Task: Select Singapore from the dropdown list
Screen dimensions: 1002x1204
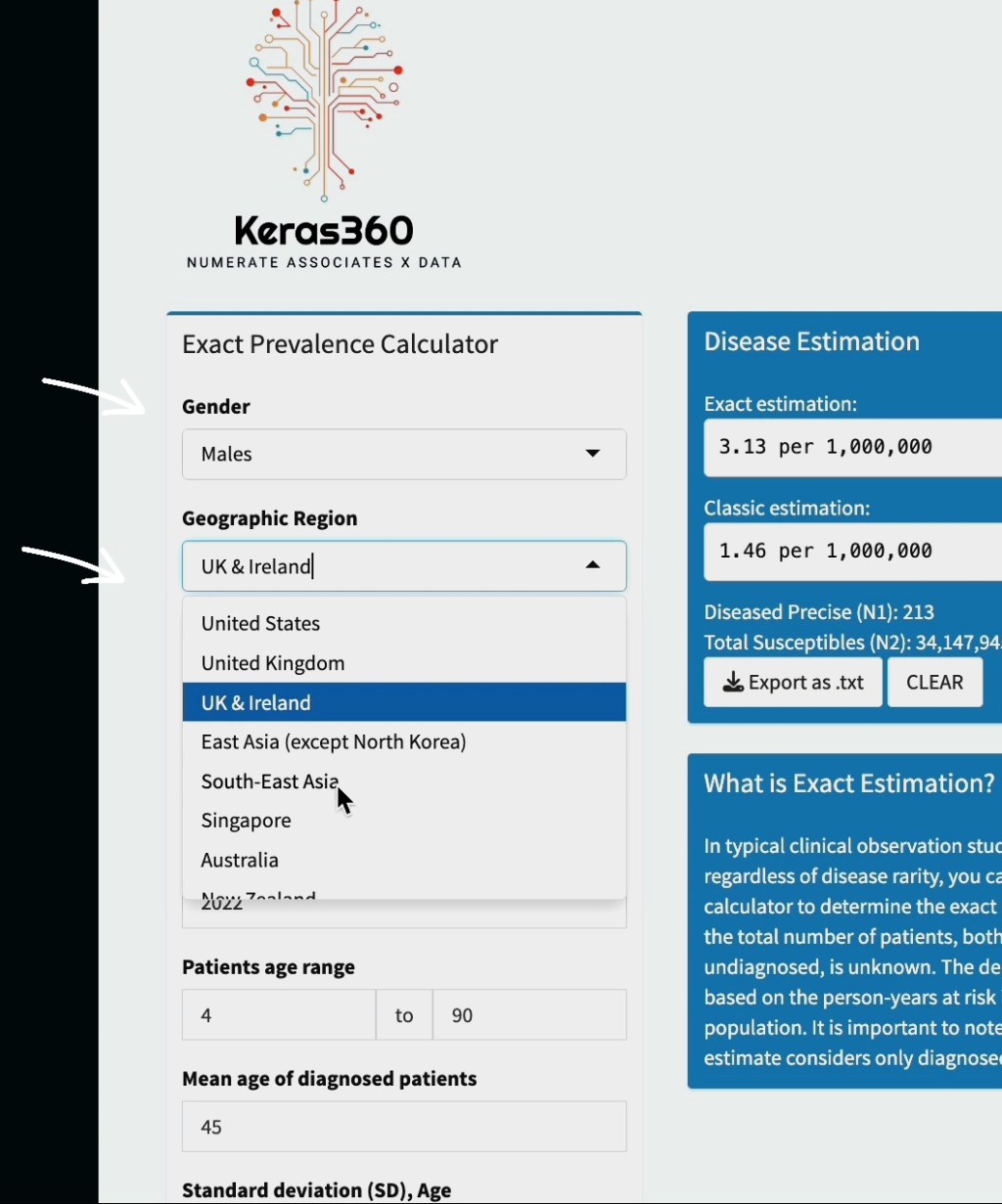Action: pyautogui.click(x=246, y=821)
